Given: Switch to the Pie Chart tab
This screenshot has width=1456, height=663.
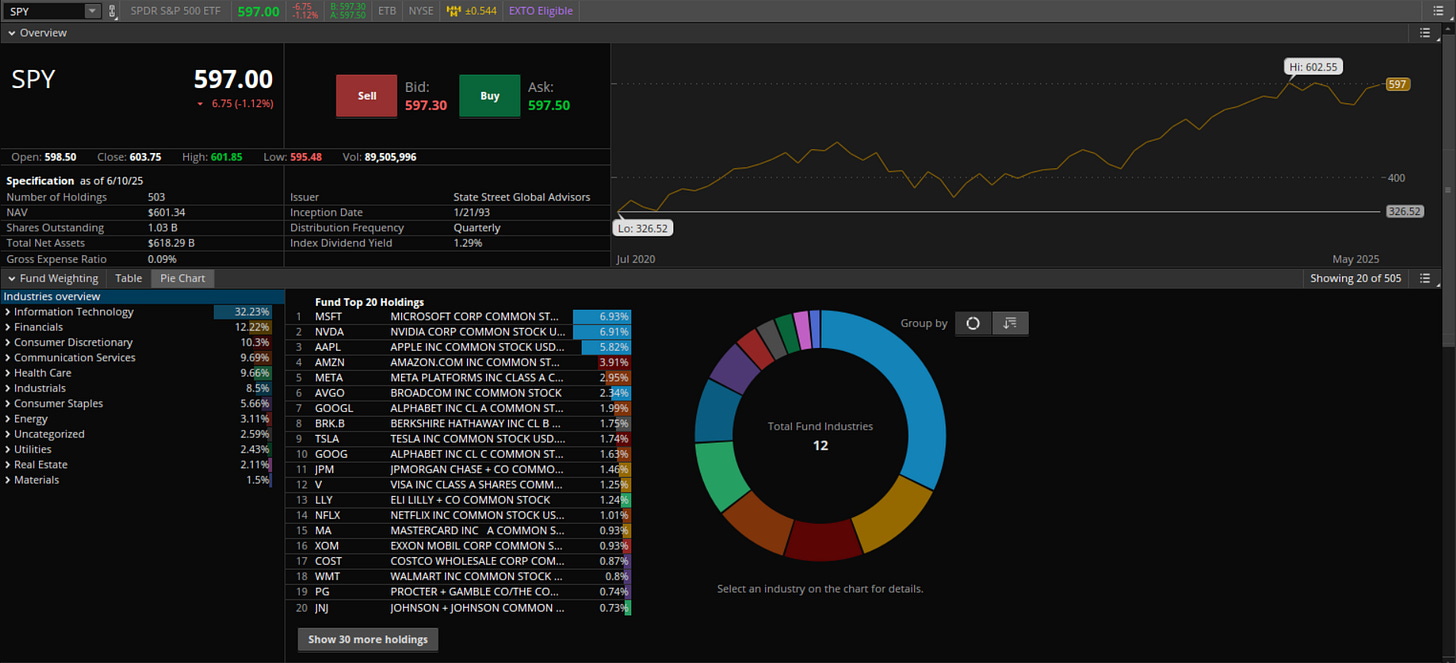Looking at the screenshot, I should 183,278.
